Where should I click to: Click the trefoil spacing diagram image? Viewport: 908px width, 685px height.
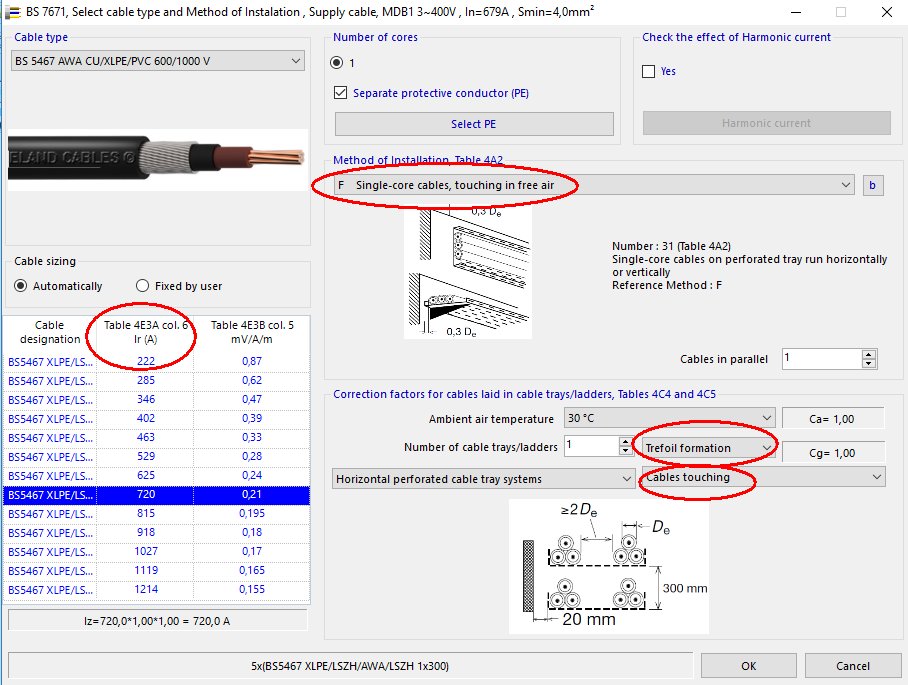[x=610, y=565]
